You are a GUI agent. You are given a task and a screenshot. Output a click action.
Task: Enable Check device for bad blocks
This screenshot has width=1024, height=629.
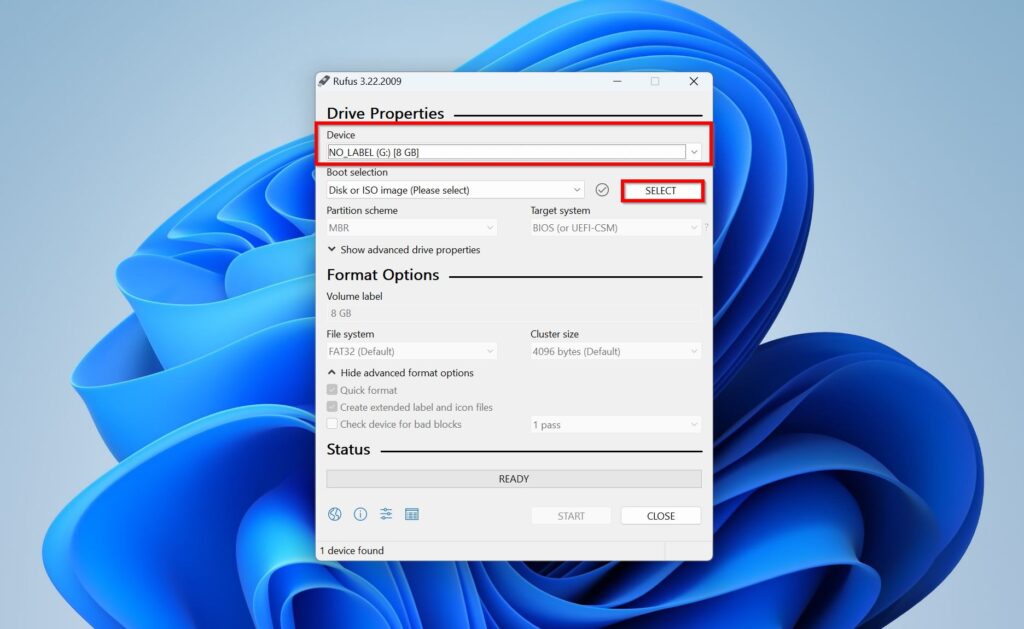click(333, 424)
